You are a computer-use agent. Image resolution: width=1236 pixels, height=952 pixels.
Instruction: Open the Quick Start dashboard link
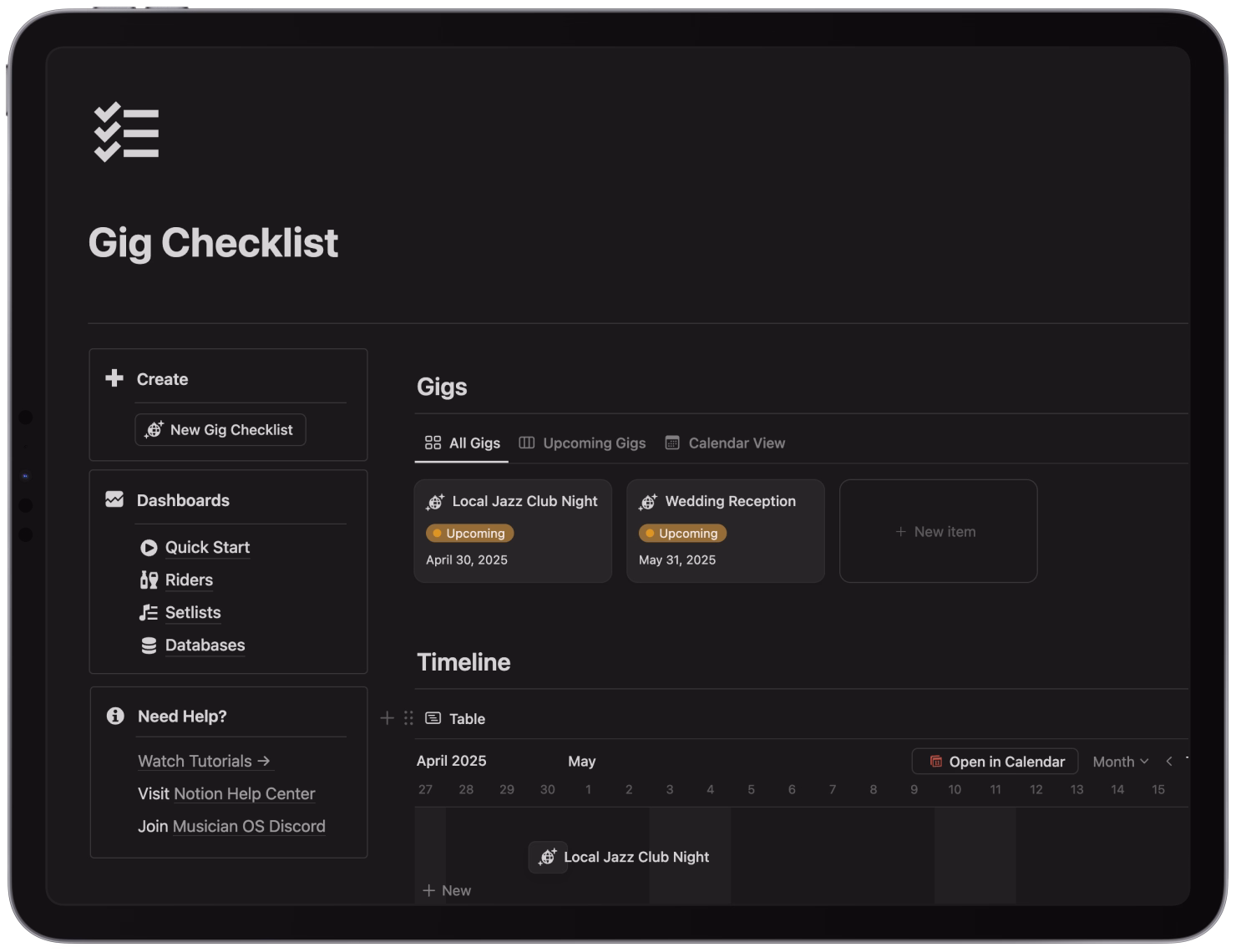[x=207, y=548]
